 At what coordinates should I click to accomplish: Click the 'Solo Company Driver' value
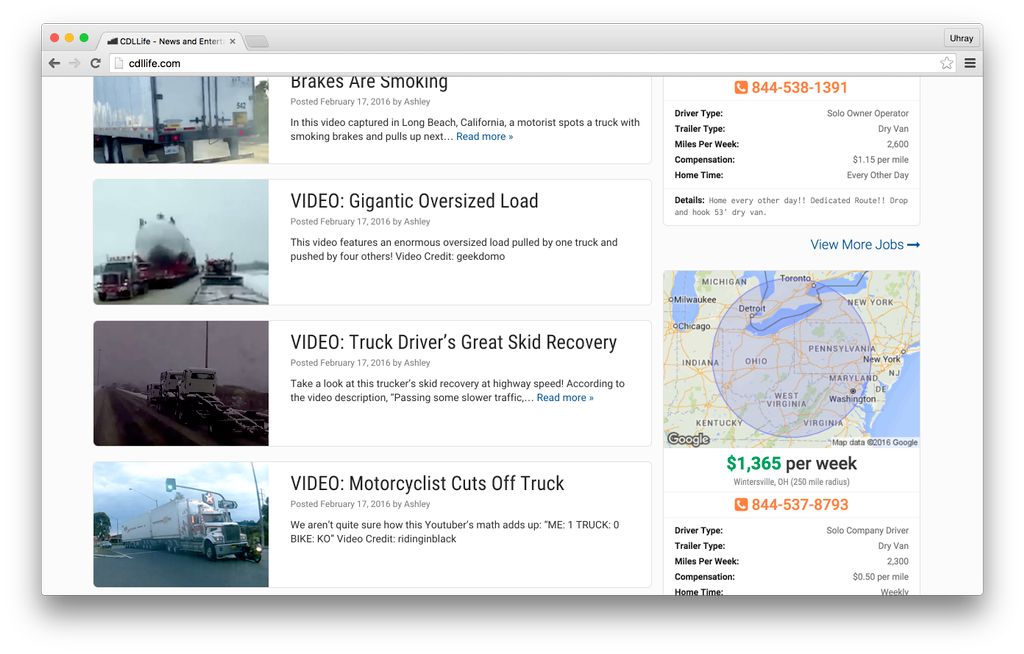867,531
